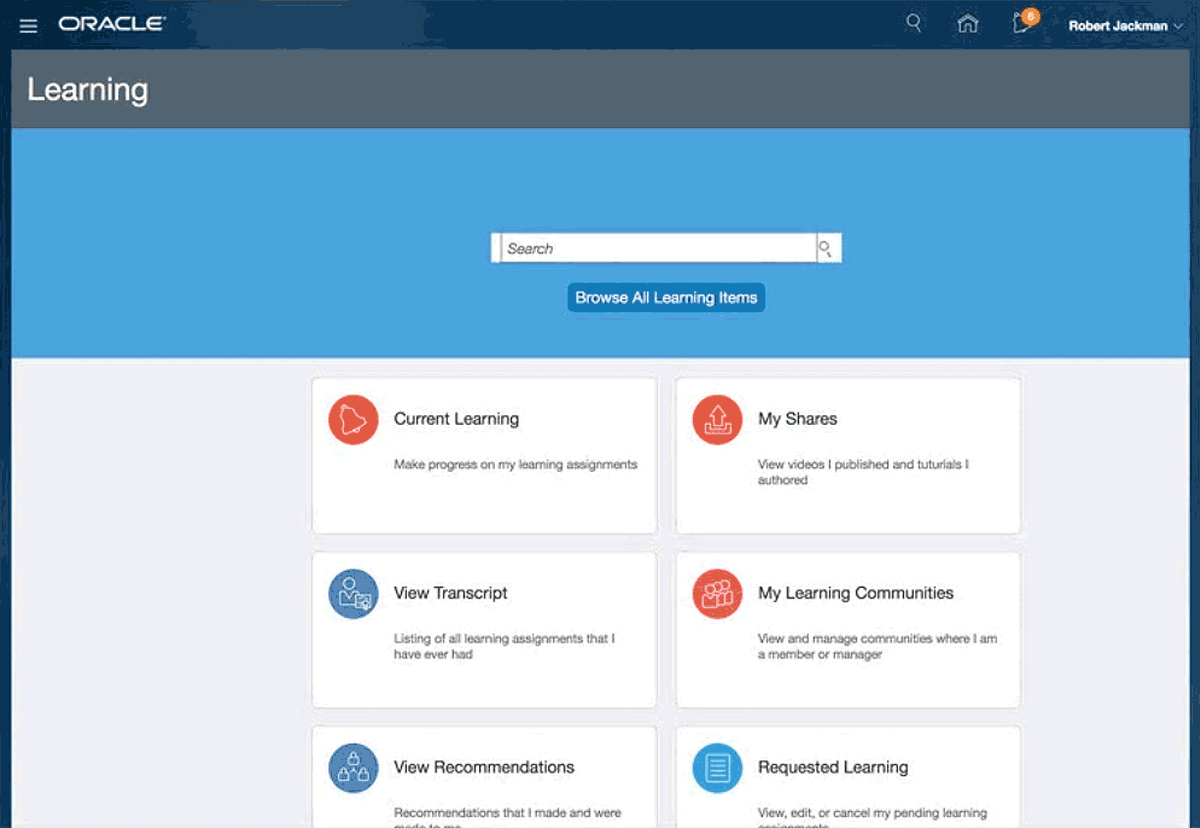Image resolution: width=1200 pixels, height=828 pixels.
Task: Click the Current Learning bell icon
Action: point(353,420)
